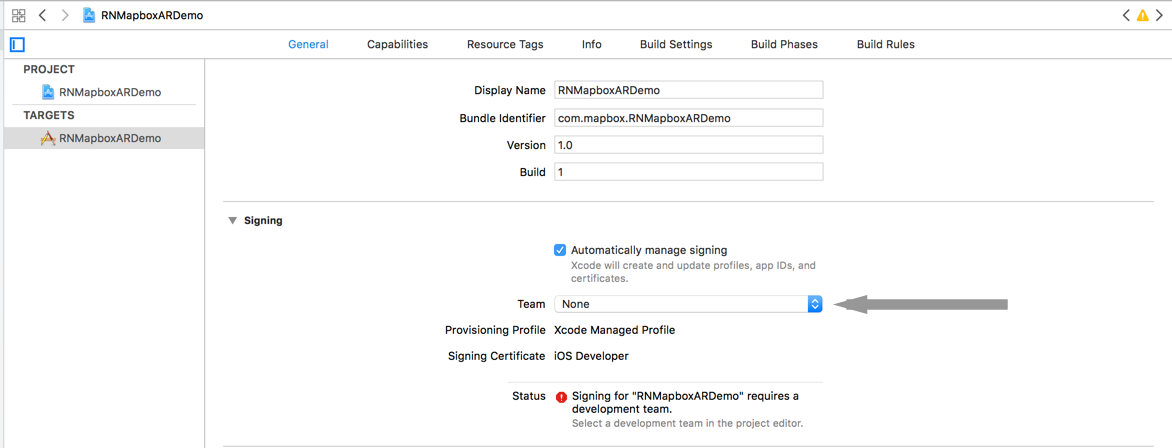Select RNMapboxARDemo under TARGETS
1172x448 pixels.
(109, 138)
